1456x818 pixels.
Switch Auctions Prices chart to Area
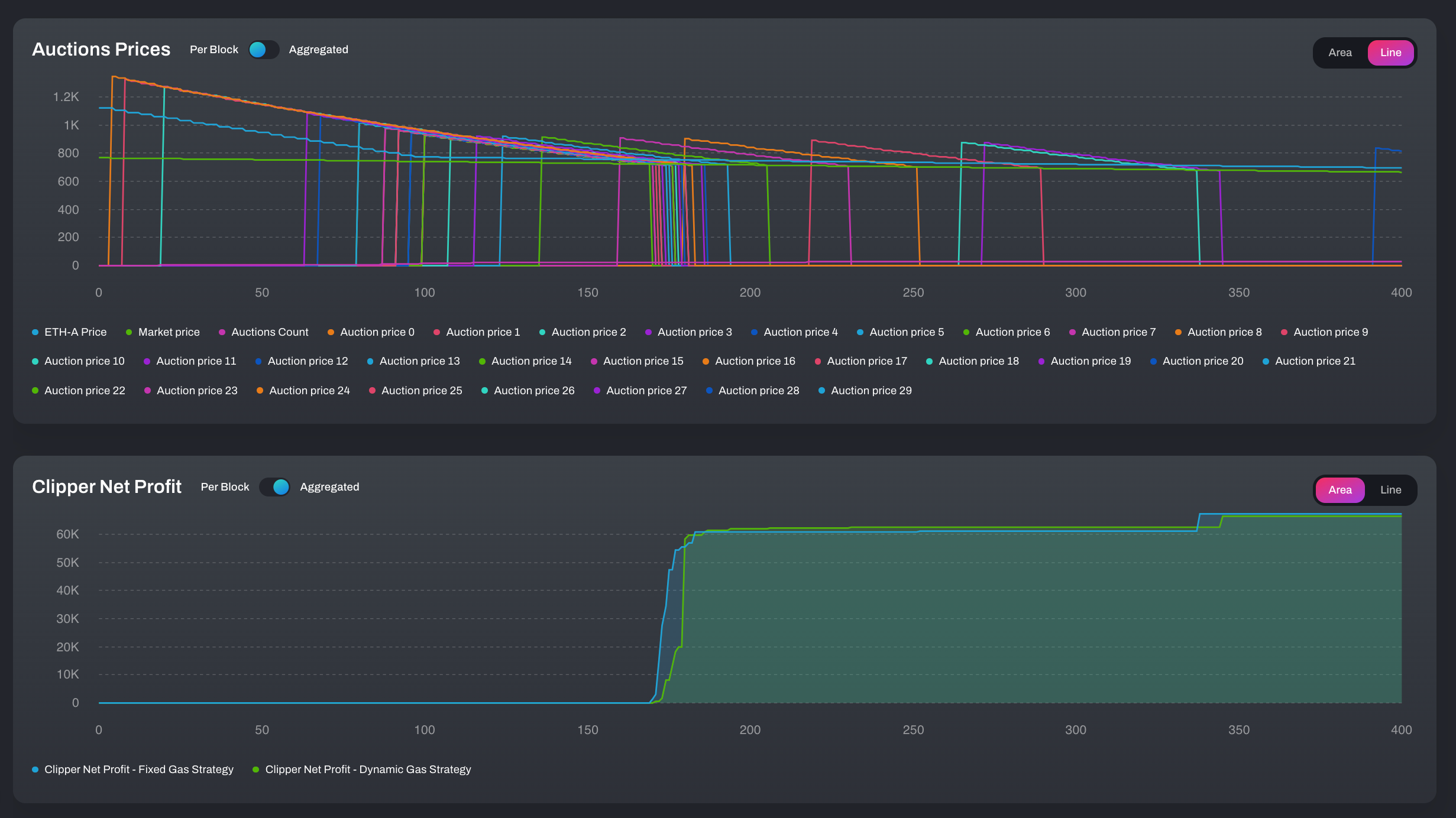tap(1339, 53)
